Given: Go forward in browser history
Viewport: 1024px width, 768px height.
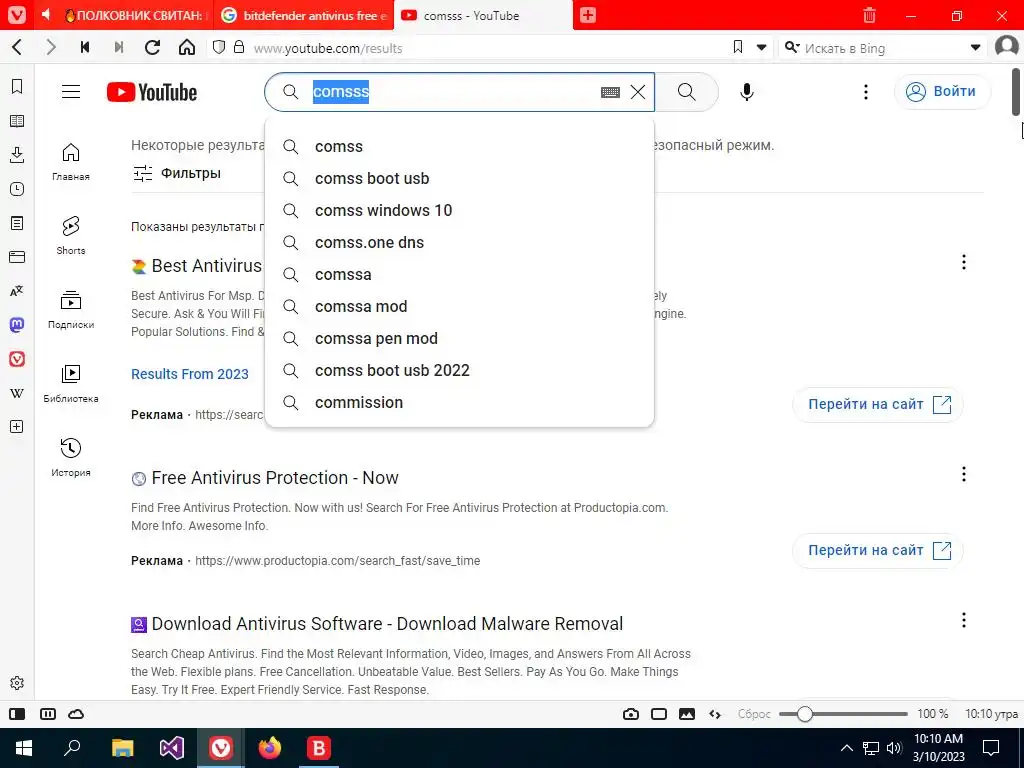Looking at the screenshot, I should coord(51,48).
